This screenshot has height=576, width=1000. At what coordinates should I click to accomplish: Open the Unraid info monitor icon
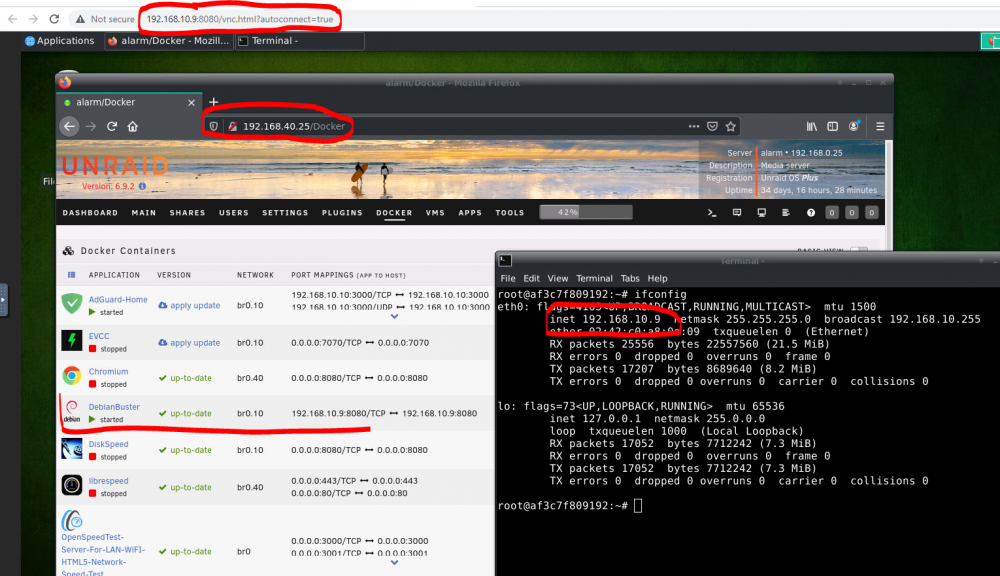point(761,213)
